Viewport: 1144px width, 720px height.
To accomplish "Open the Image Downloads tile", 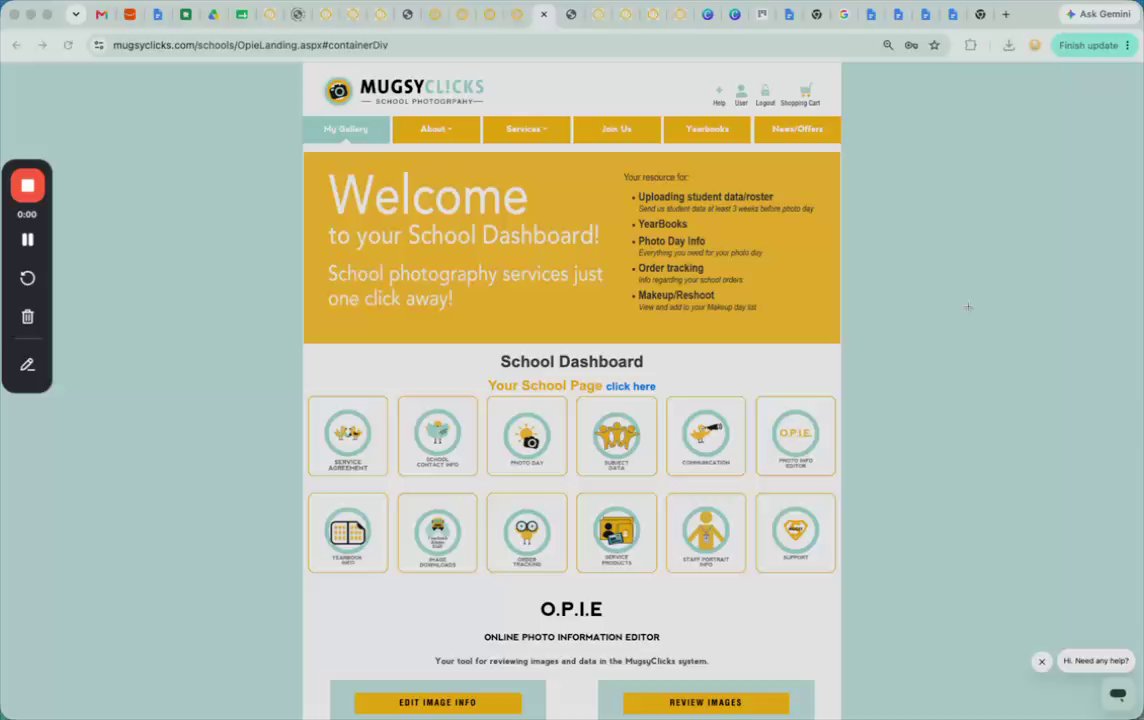I will tap(438, 533).
